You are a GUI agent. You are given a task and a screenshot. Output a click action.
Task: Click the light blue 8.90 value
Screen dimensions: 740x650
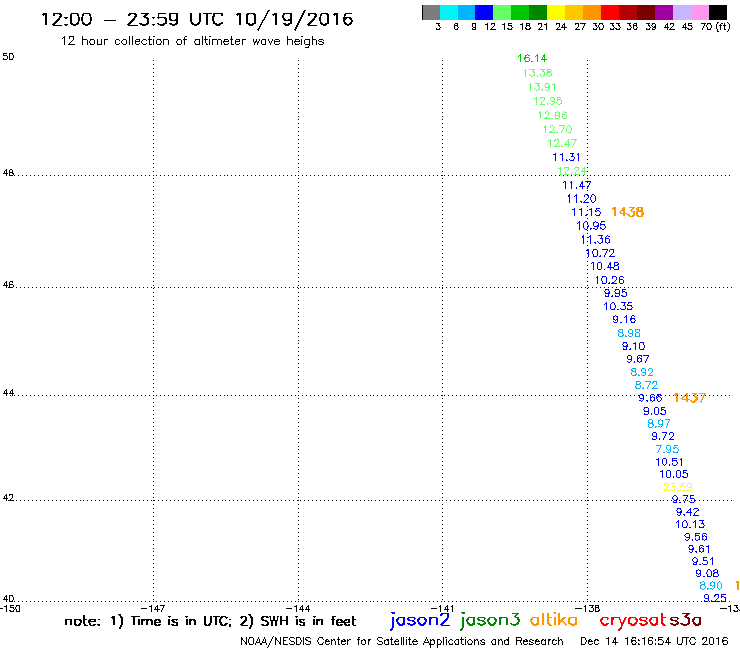coord(711,586)
